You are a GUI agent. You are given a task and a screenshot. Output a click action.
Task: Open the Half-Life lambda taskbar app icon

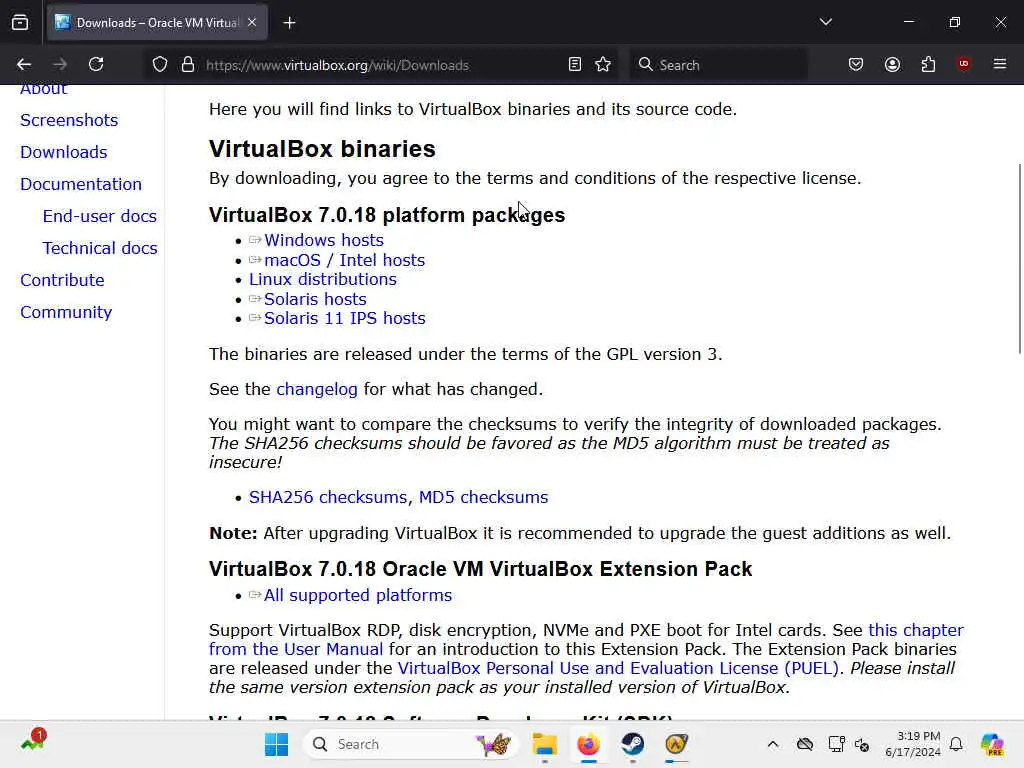tap(677, 744)
